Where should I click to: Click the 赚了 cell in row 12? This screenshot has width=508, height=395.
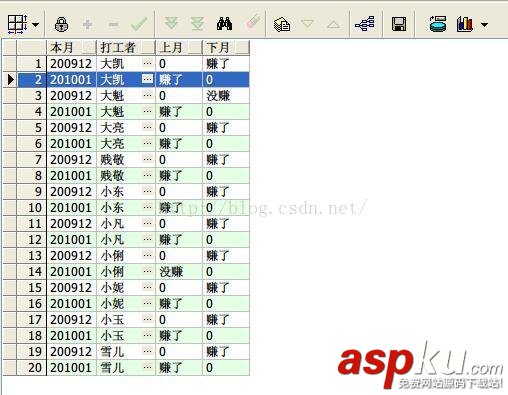[179, 239]
